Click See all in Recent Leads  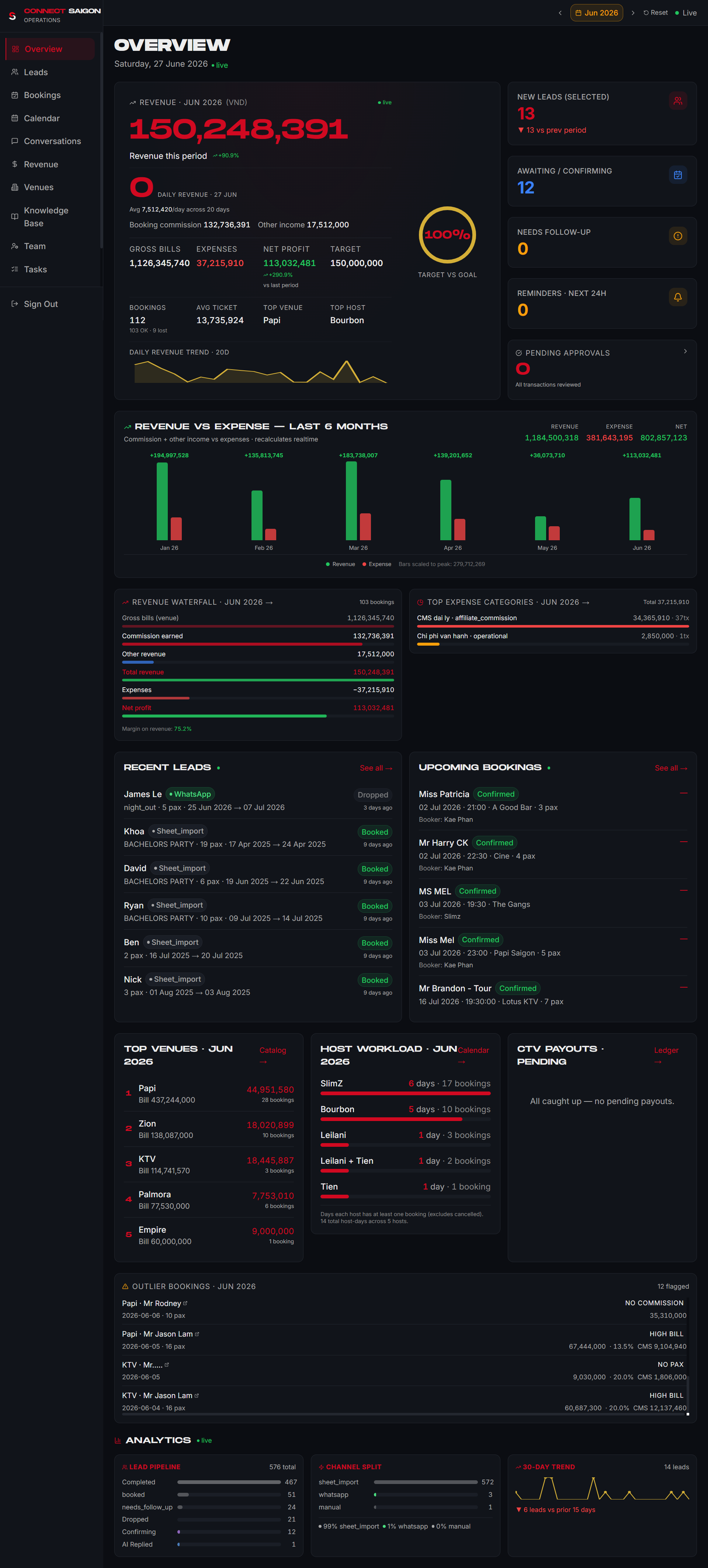click(376, 768)
